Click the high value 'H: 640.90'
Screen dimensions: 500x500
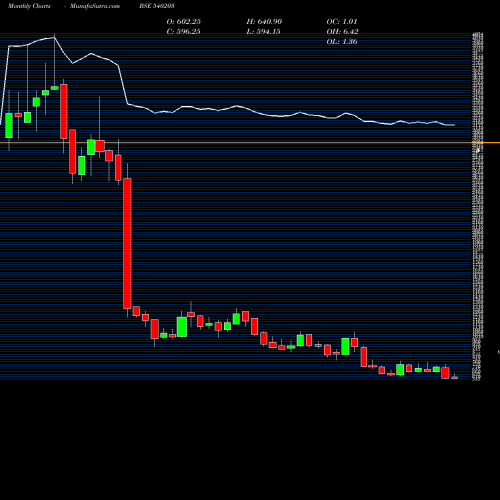(x=264, y=21)
